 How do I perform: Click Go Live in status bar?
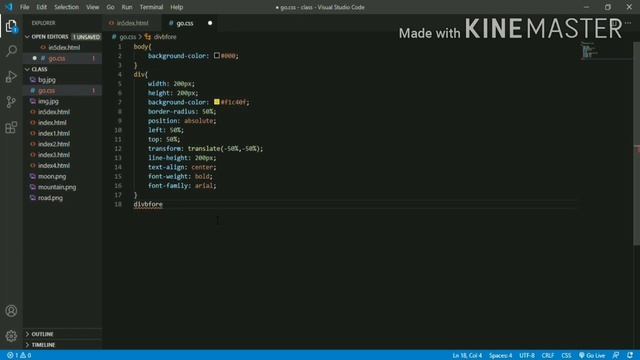tap(592, 356)
